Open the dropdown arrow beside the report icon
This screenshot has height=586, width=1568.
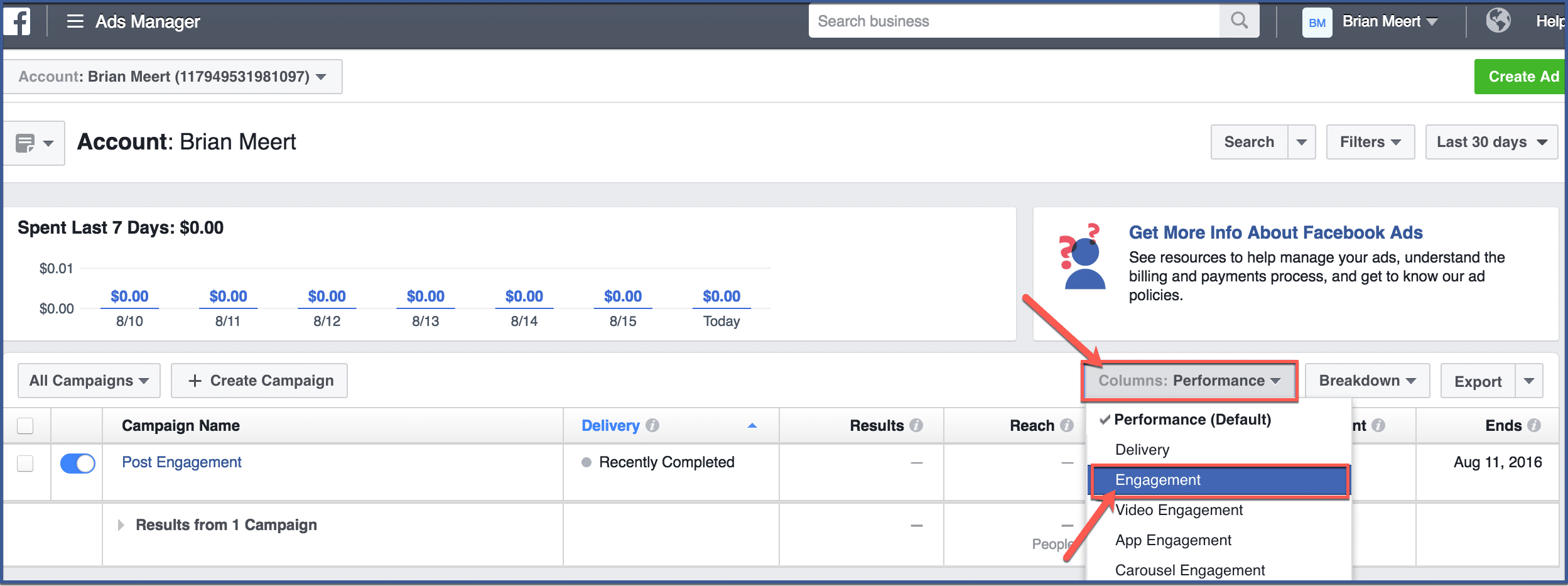tap(48, 143)
